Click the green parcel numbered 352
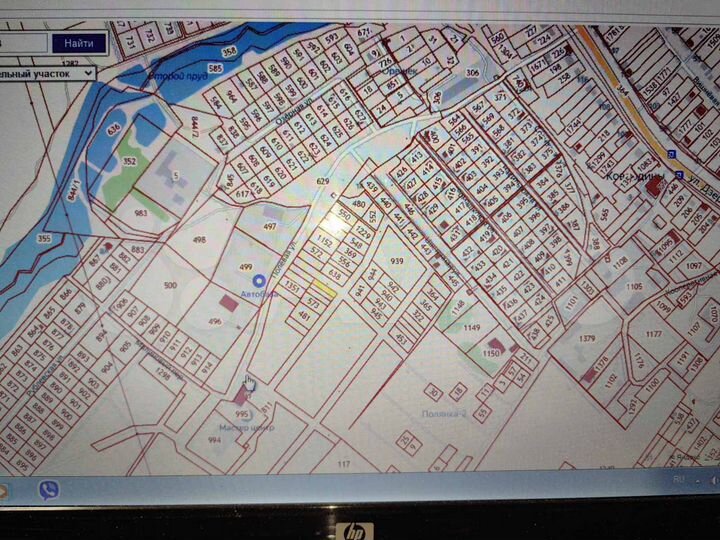720x540 pixels. click(129, 160)
